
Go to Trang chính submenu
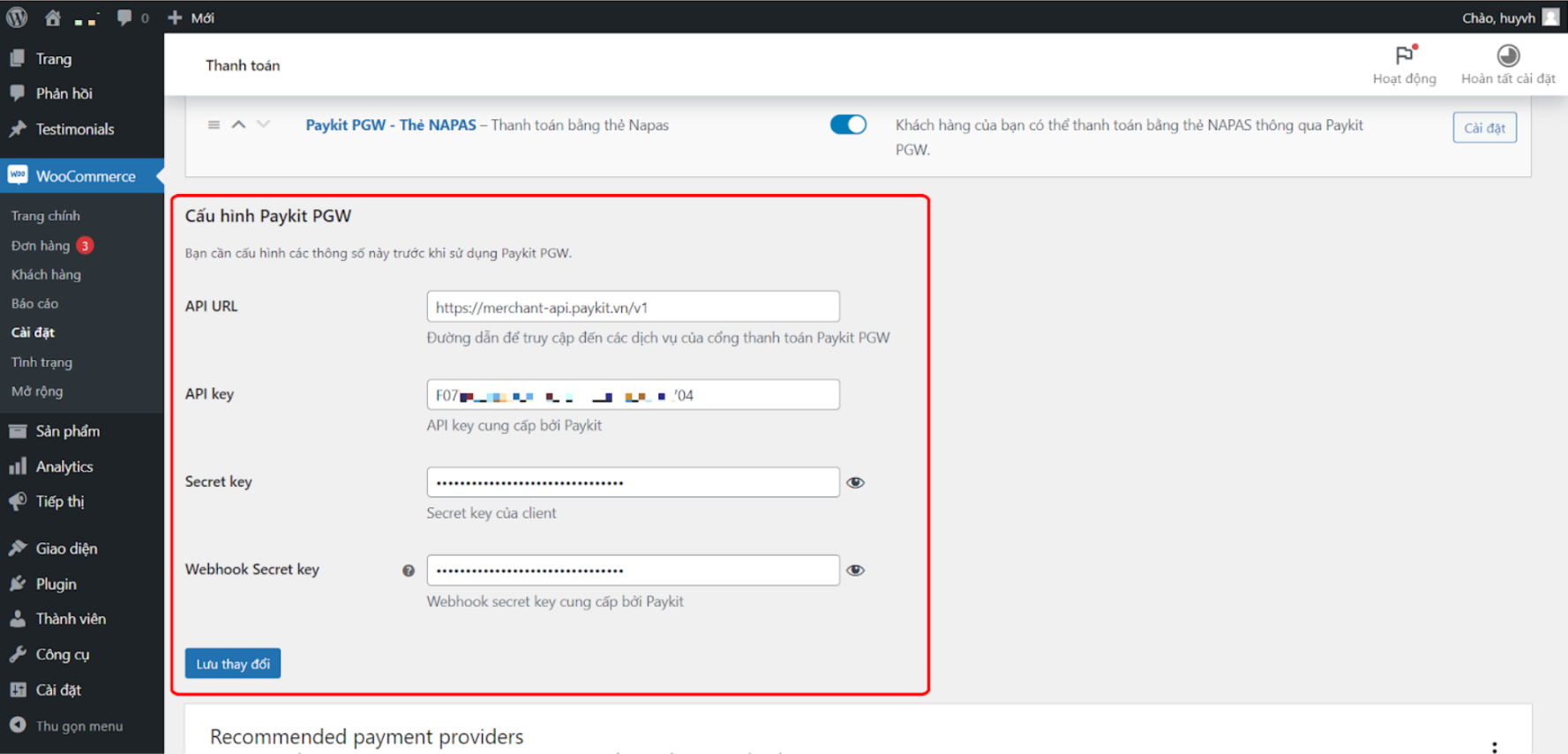click(46, 216)
